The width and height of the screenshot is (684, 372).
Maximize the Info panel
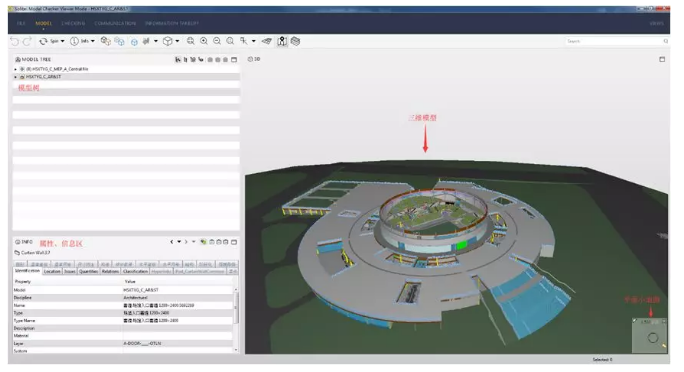click(x=234, y=242)
